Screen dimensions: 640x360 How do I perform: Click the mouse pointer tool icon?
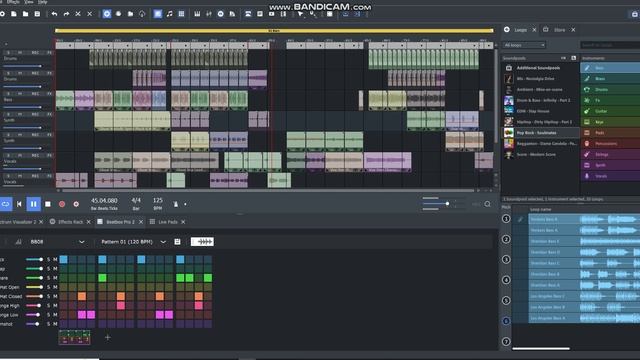[x=300, y=14]
